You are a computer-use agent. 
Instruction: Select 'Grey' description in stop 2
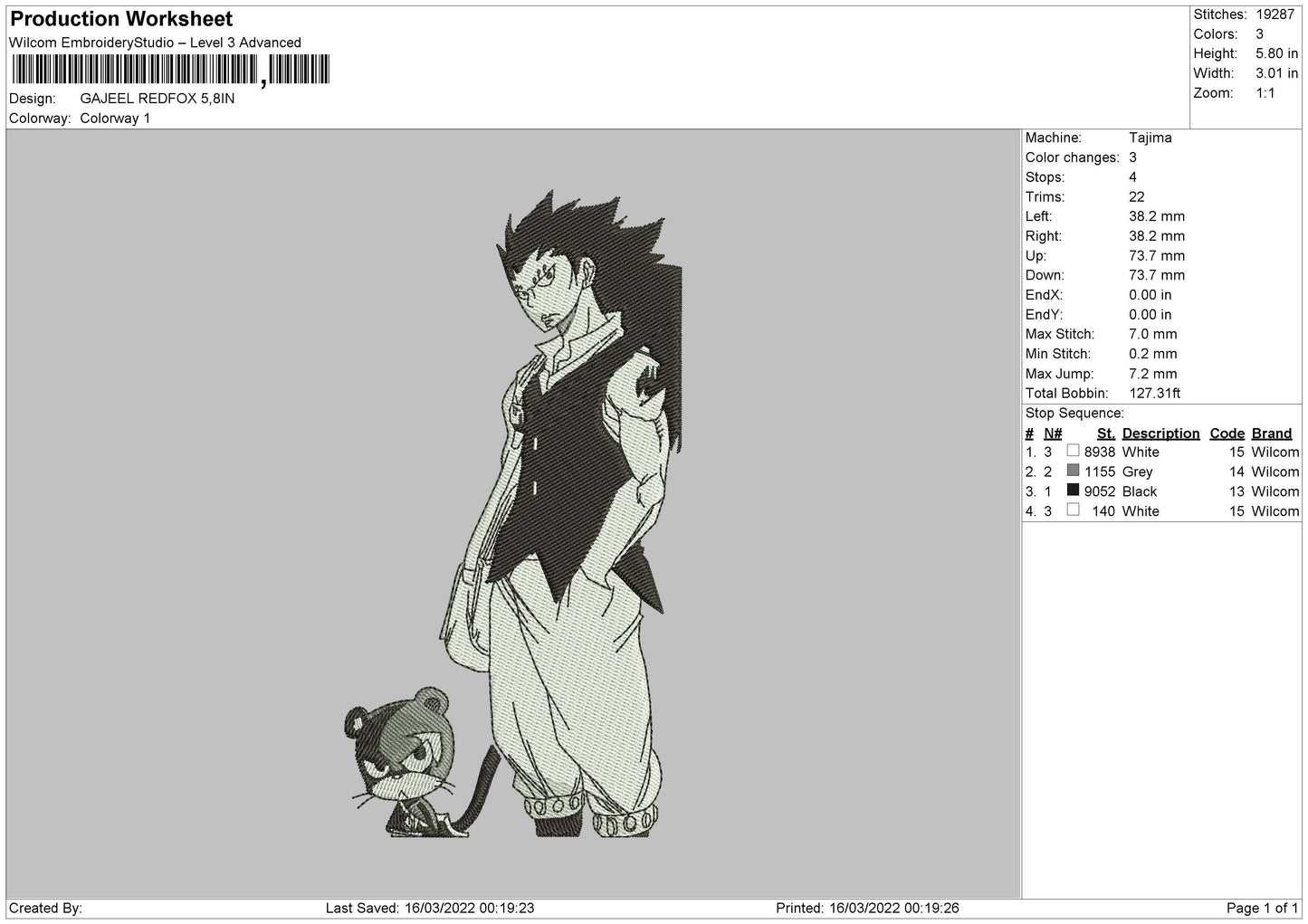pos(1138,472)
